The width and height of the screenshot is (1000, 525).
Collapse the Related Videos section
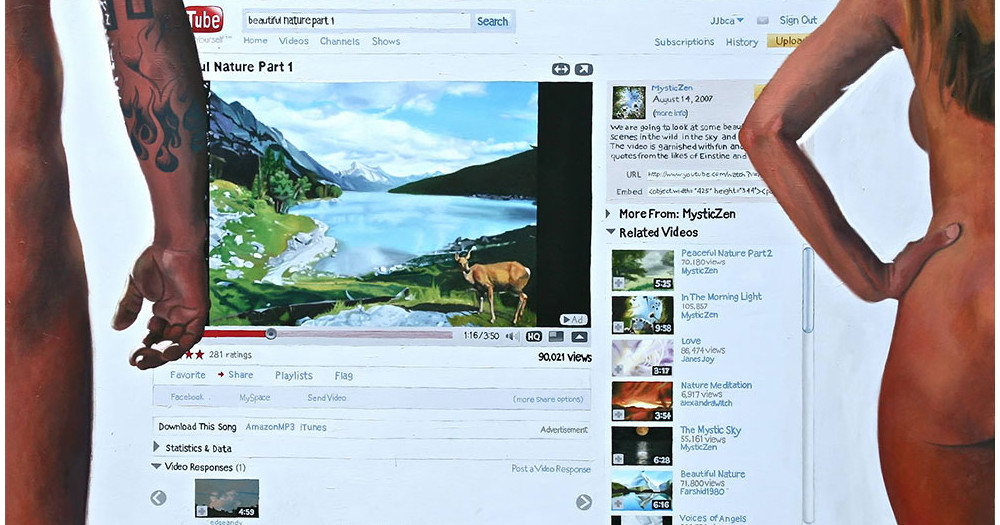point(611,232)
